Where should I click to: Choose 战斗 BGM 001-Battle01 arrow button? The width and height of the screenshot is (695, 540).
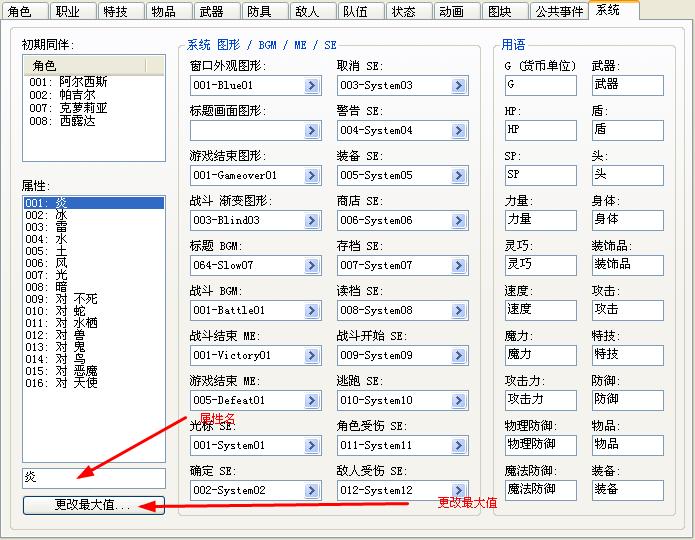312,310
